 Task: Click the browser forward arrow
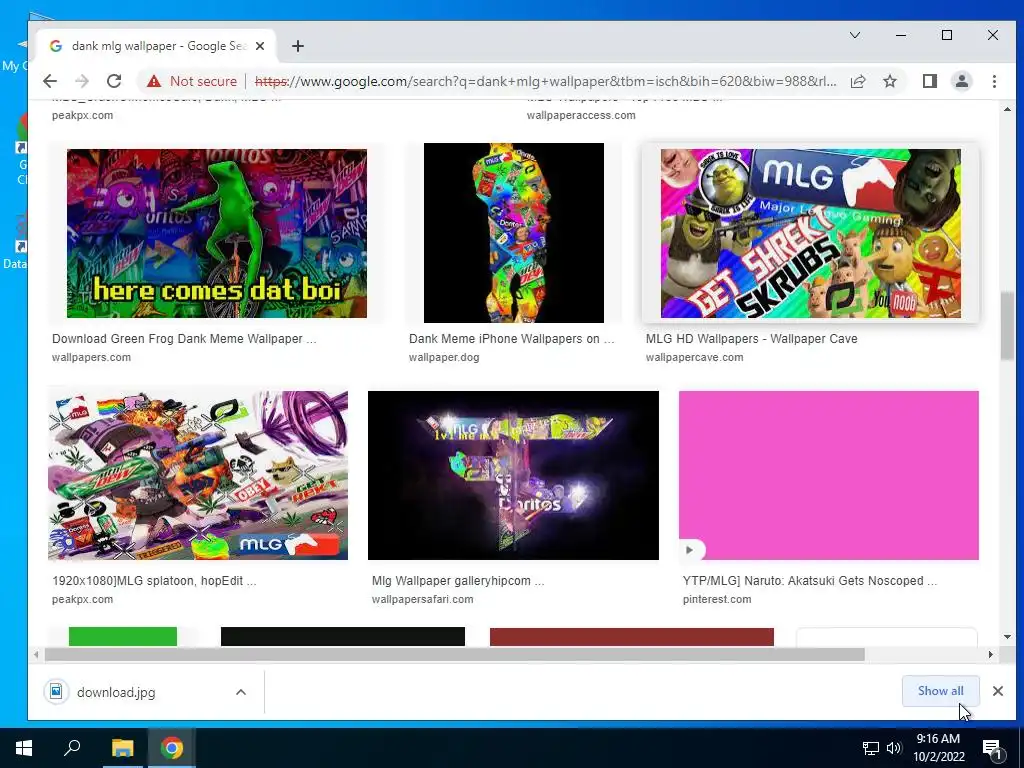pyautogui.click(x=82, y=81)
